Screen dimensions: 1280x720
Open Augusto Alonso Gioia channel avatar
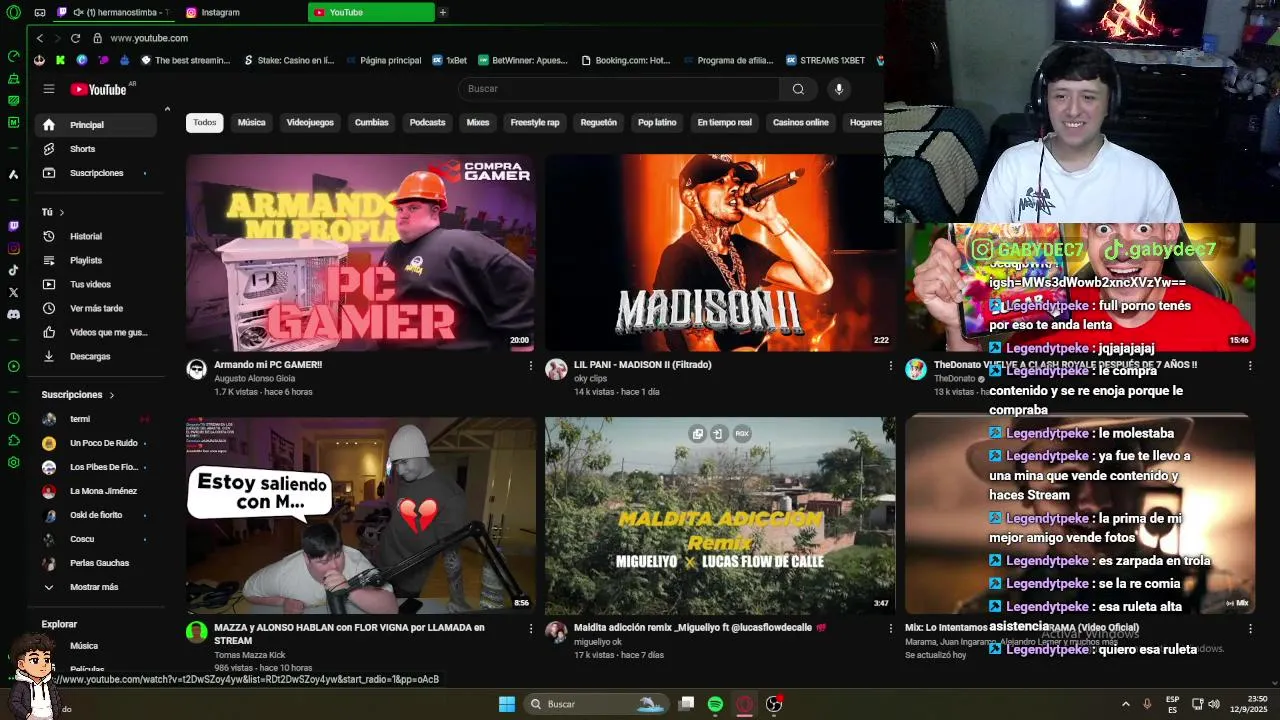197,370
